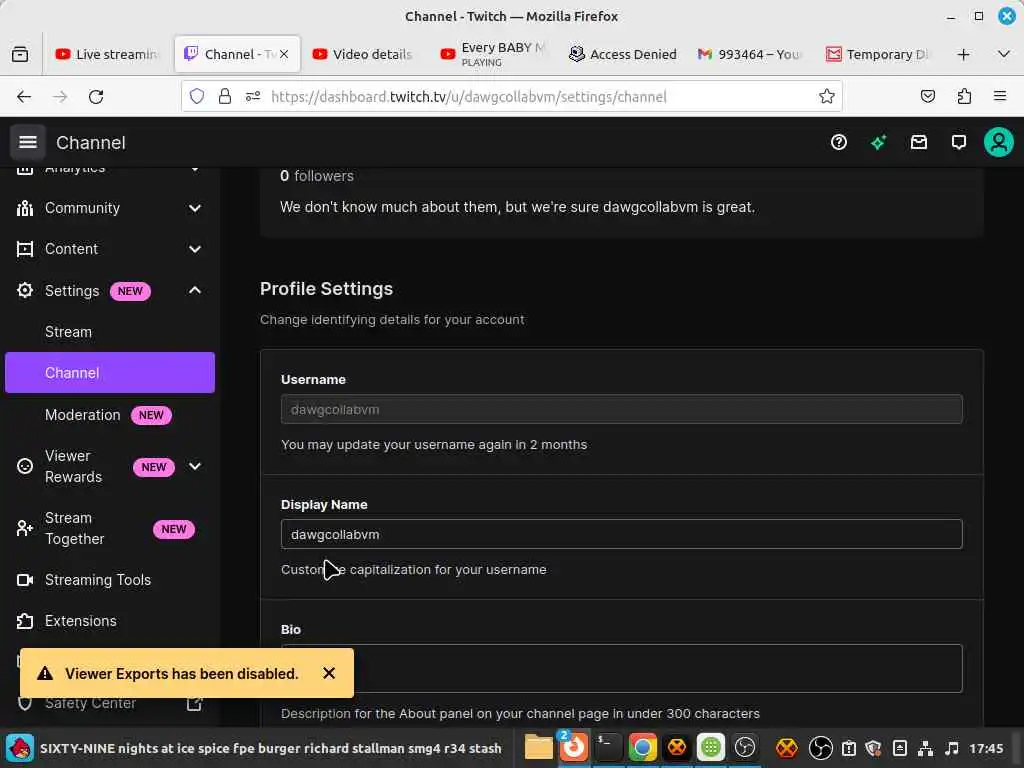Go back to previous page in Firefox
The width and height of the screenshot is (1024, 768).
click(24, 97)
